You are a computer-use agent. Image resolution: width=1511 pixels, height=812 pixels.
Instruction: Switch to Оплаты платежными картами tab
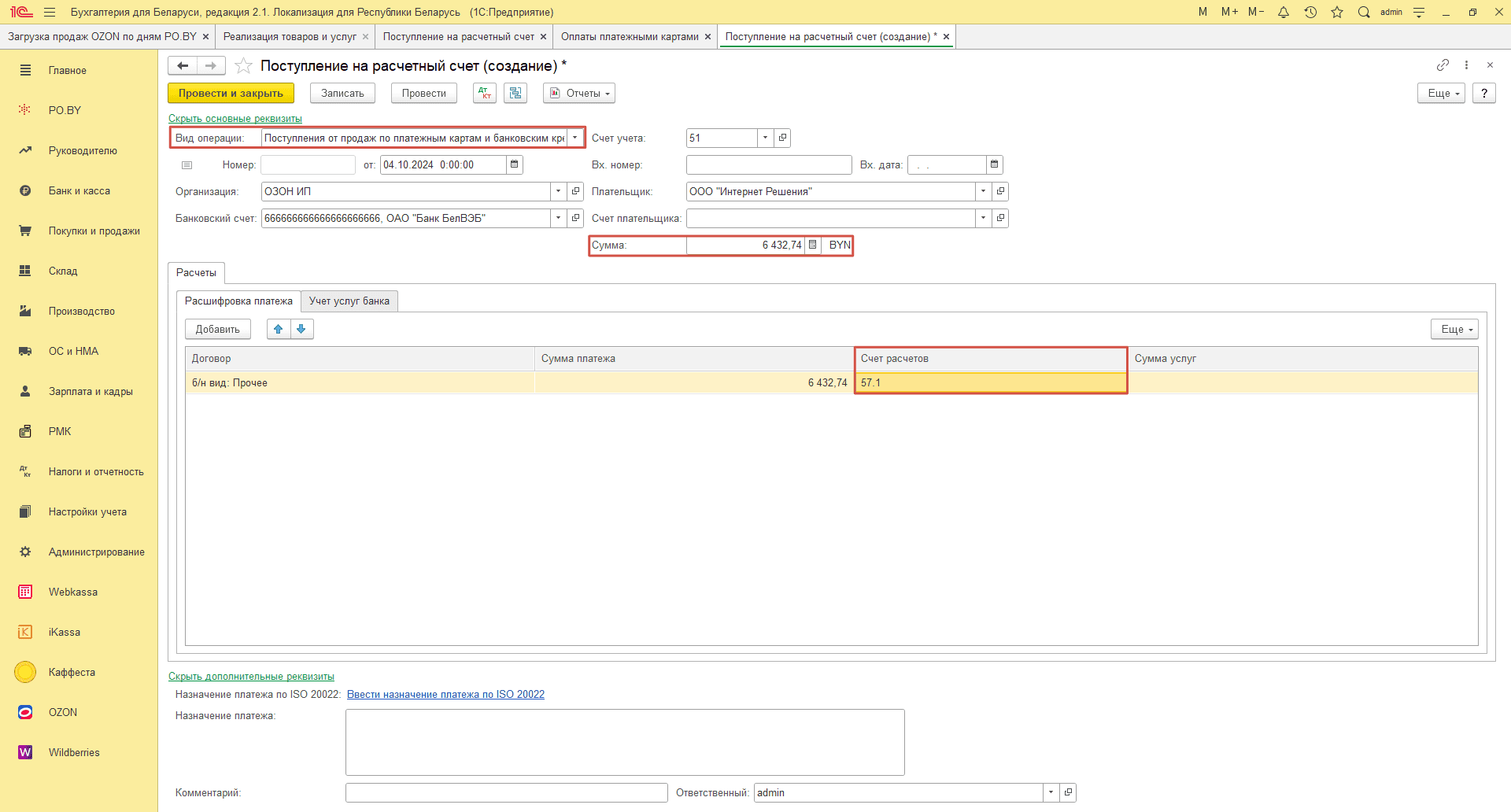pyautogui.click(x=630, y=36)
